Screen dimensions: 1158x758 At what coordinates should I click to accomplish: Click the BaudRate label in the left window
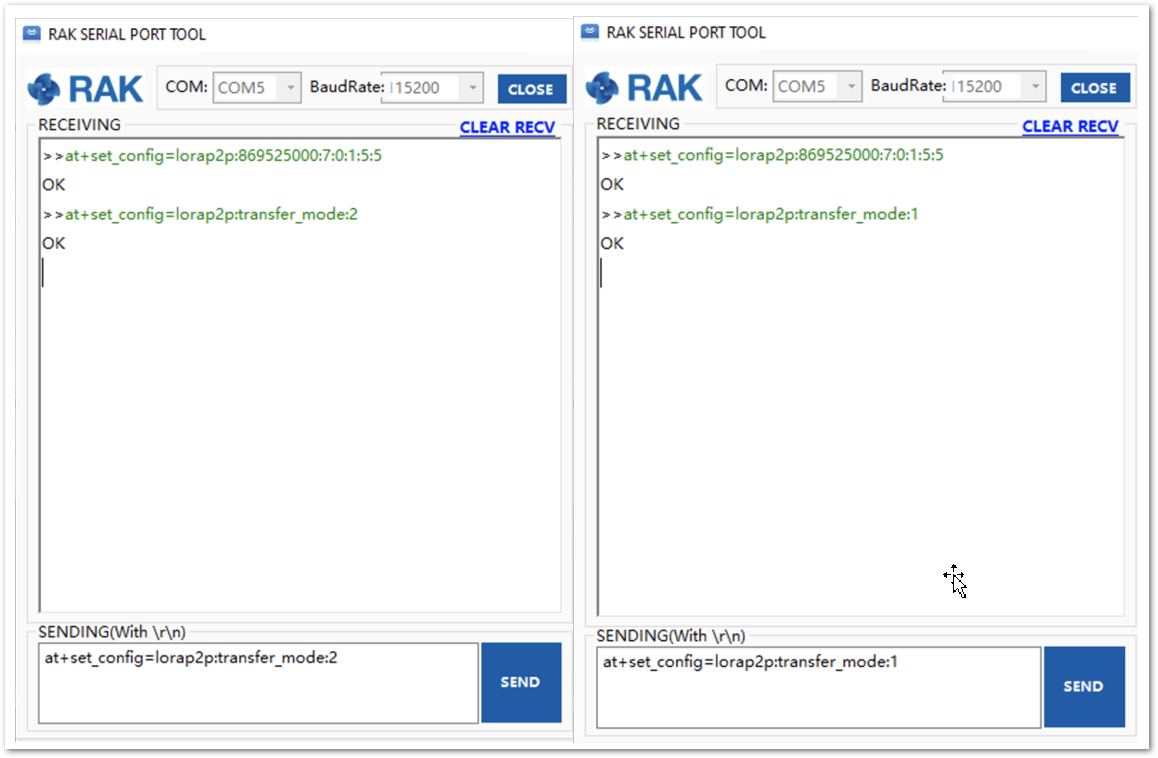point(347,86)
